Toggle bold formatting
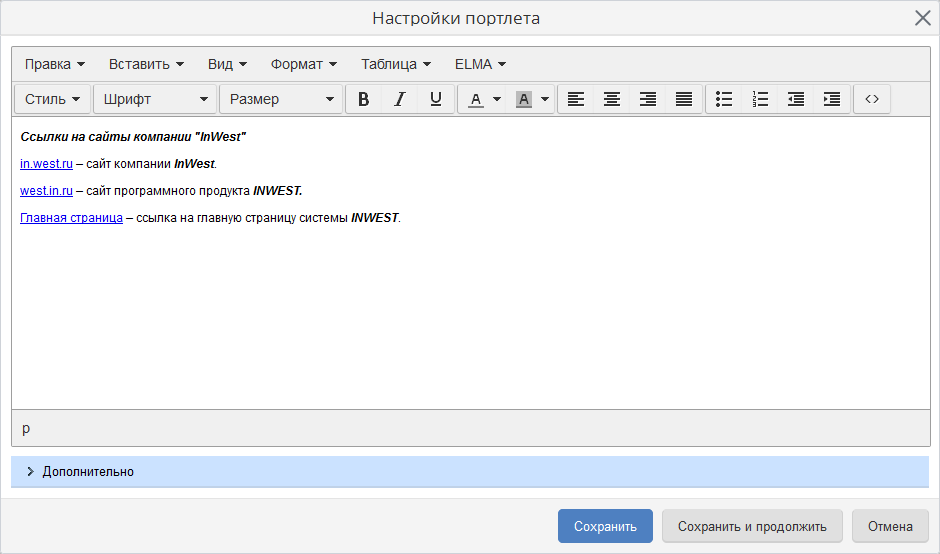The image size is (940, 554). point(363,99)
